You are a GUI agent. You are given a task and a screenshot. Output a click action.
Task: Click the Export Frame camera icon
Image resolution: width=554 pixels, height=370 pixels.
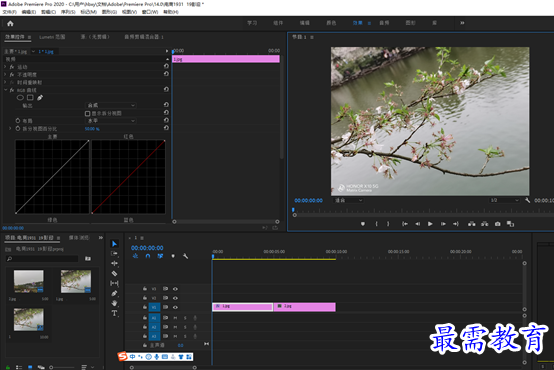pyautogui.click(x=497, y=224)
